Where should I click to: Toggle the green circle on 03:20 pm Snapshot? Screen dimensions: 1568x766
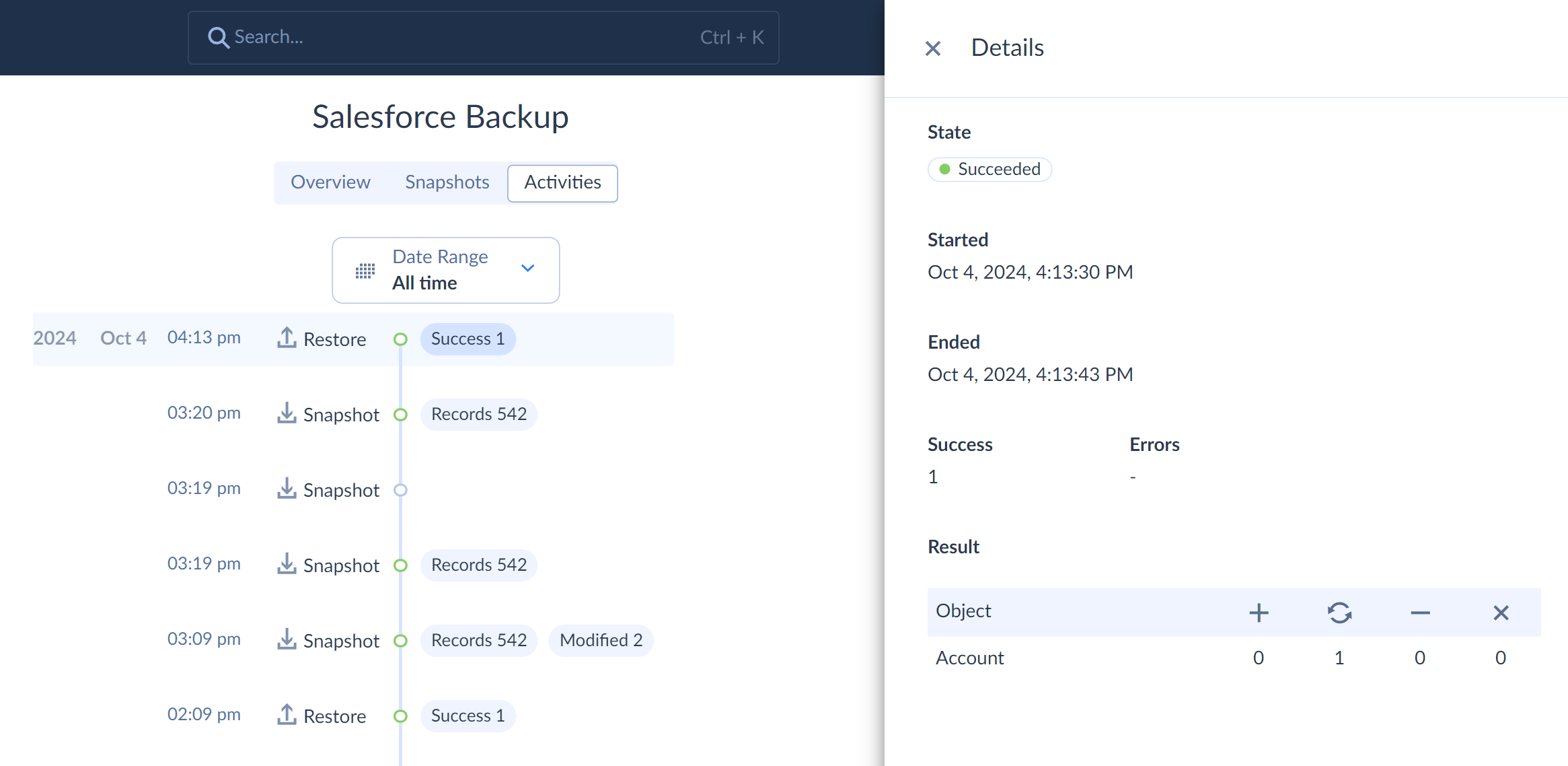coord(400,414)
